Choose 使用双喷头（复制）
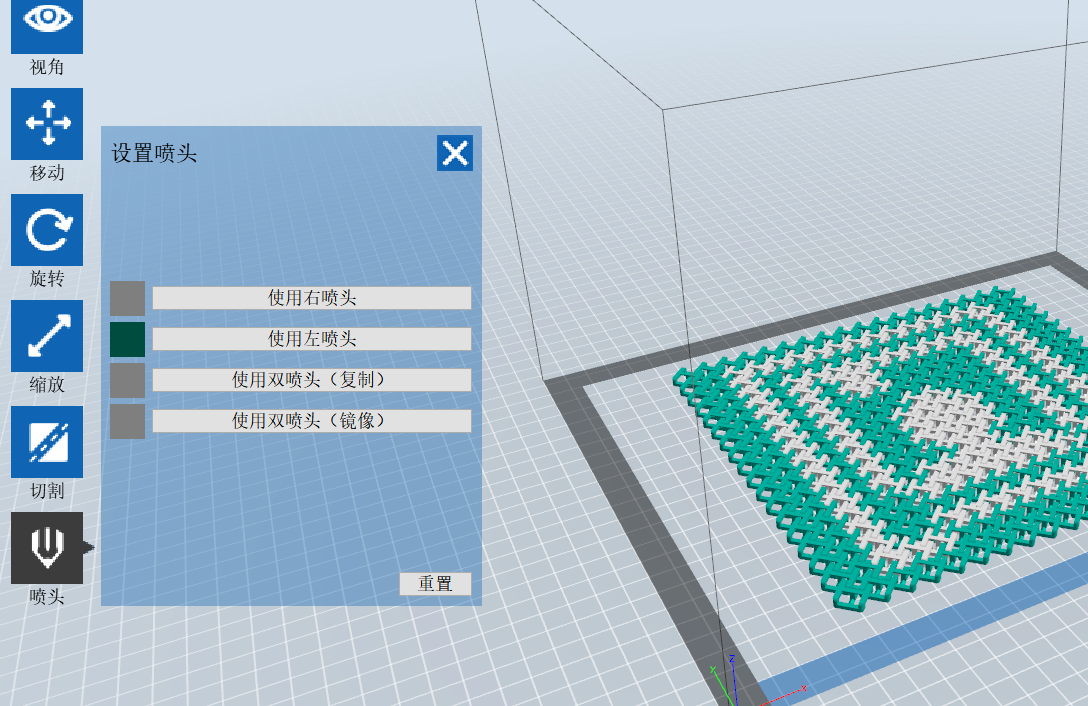Viewport: 1088px width, 706px height. [x=312, y=380]
